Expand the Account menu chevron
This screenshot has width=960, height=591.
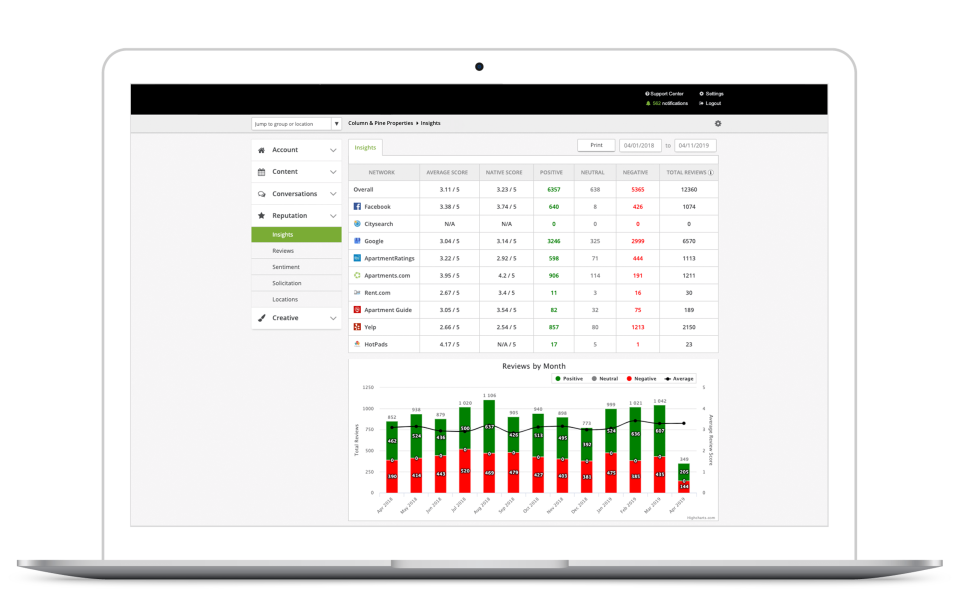[x=333, y=150]
